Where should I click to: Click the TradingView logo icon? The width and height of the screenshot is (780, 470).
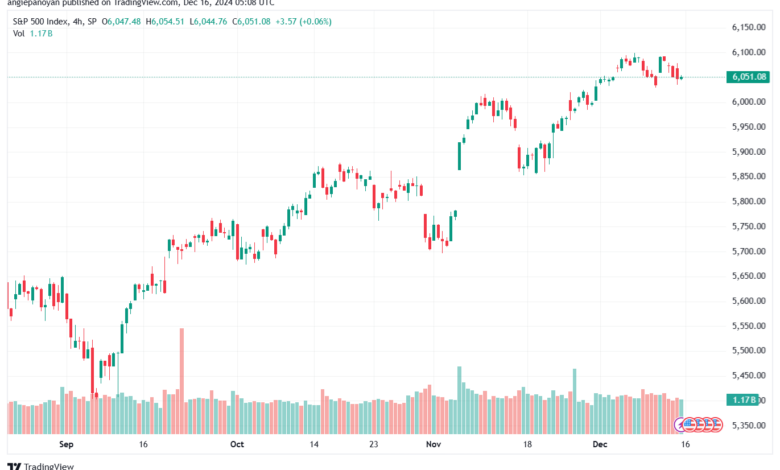coord(14,467)
